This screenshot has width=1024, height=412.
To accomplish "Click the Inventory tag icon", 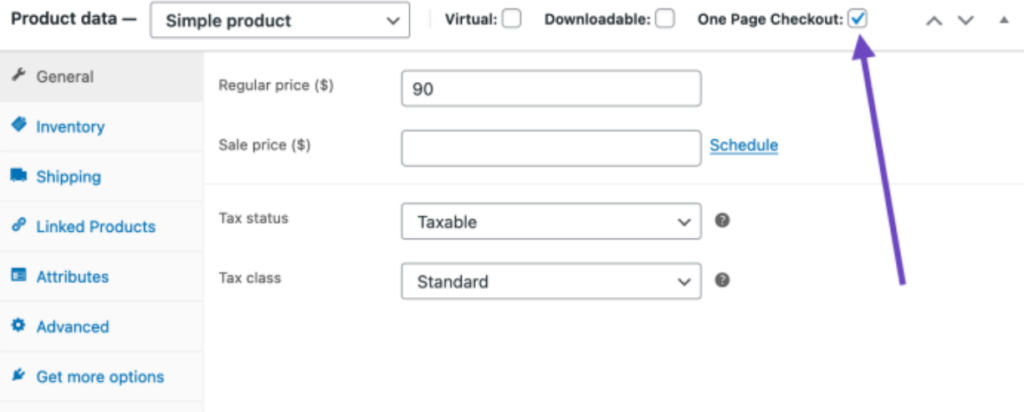I will (x=18, y=125).
